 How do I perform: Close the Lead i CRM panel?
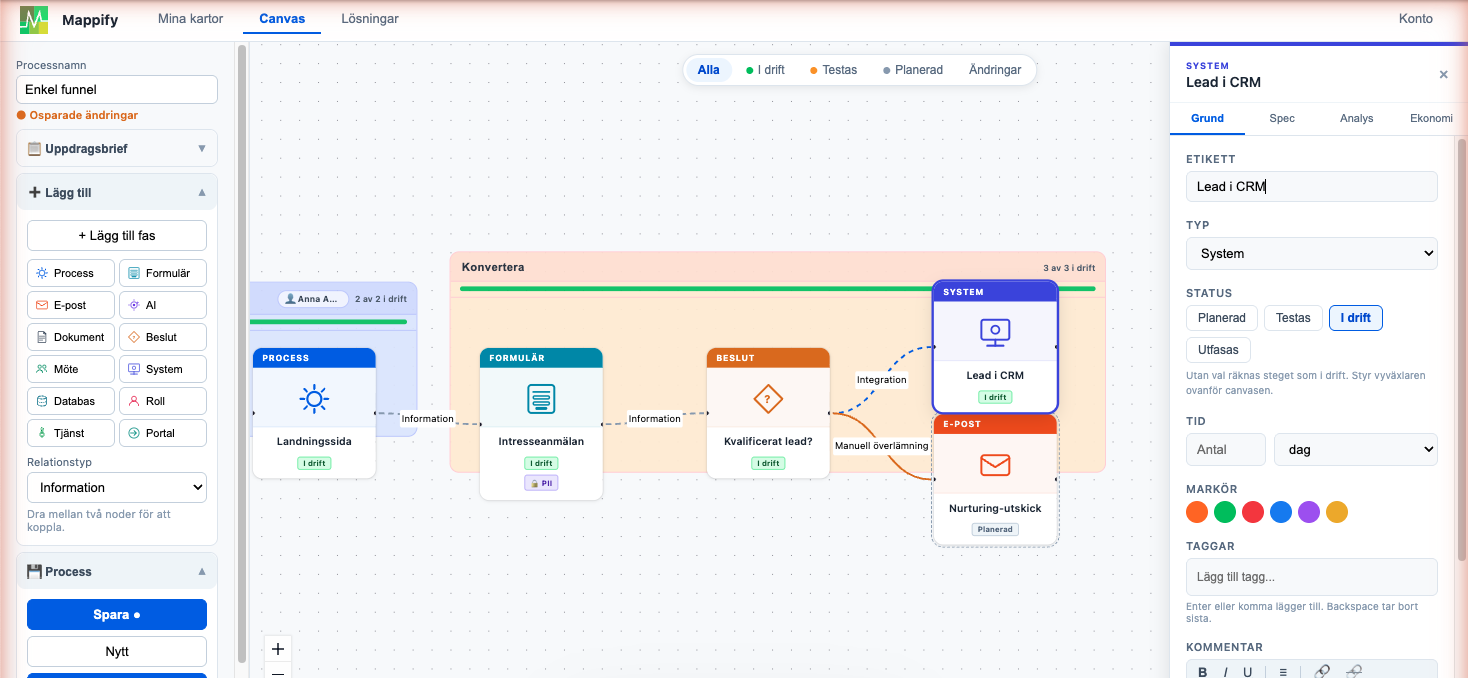1443,74
